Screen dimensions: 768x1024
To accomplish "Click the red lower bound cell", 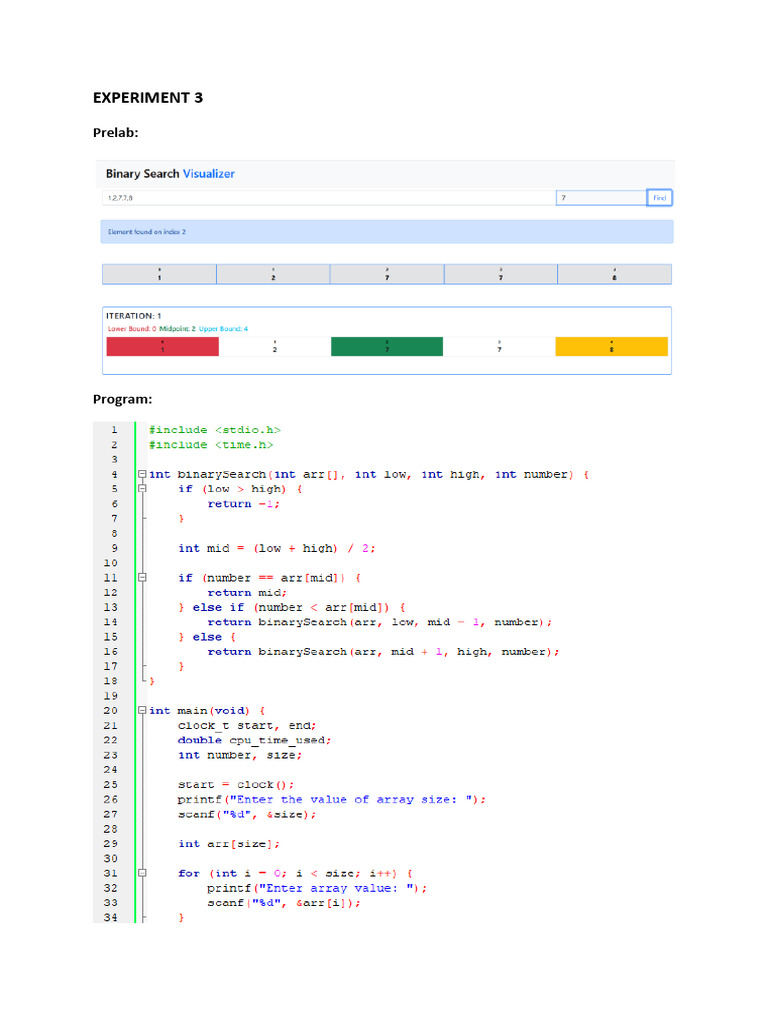I will 162,347.
